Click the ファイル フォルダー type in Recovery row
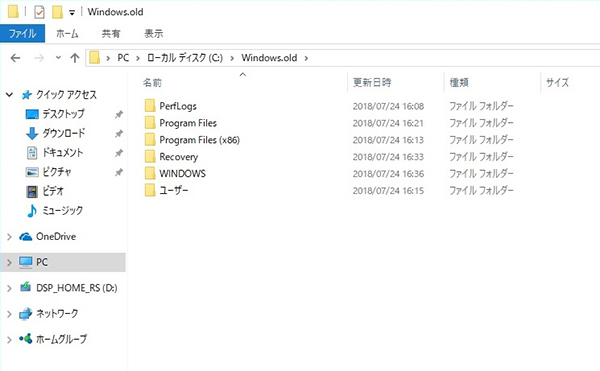The height and width of the screenshot is (371, 600). click(481, 156)
